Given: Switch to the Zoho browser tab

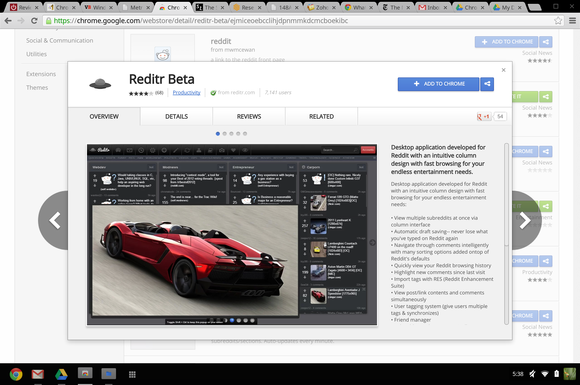Looking at the screenshot, I should tap(321, 7).
